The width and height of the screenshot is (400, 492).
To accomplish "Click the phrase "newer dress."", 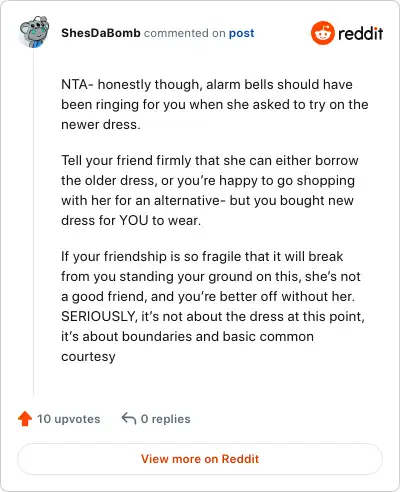I will coord(101,125).
